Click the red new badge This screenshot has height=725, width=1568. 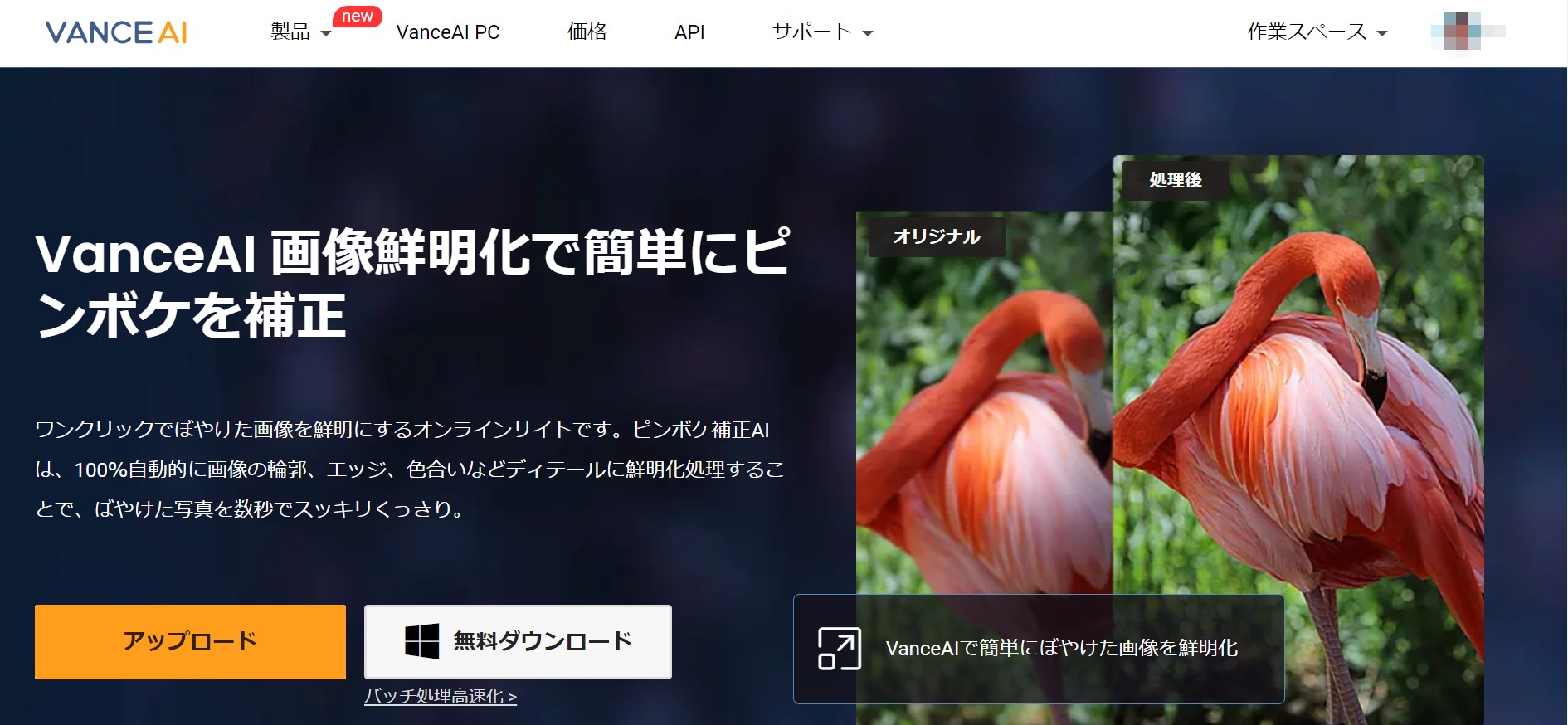coord(358,17)
